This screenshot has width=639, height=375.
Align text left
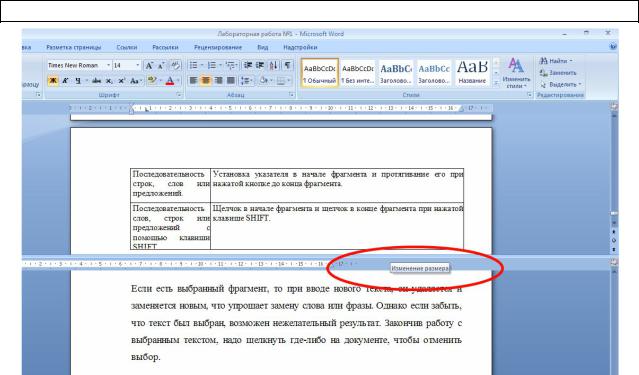[x=194, y=81]
